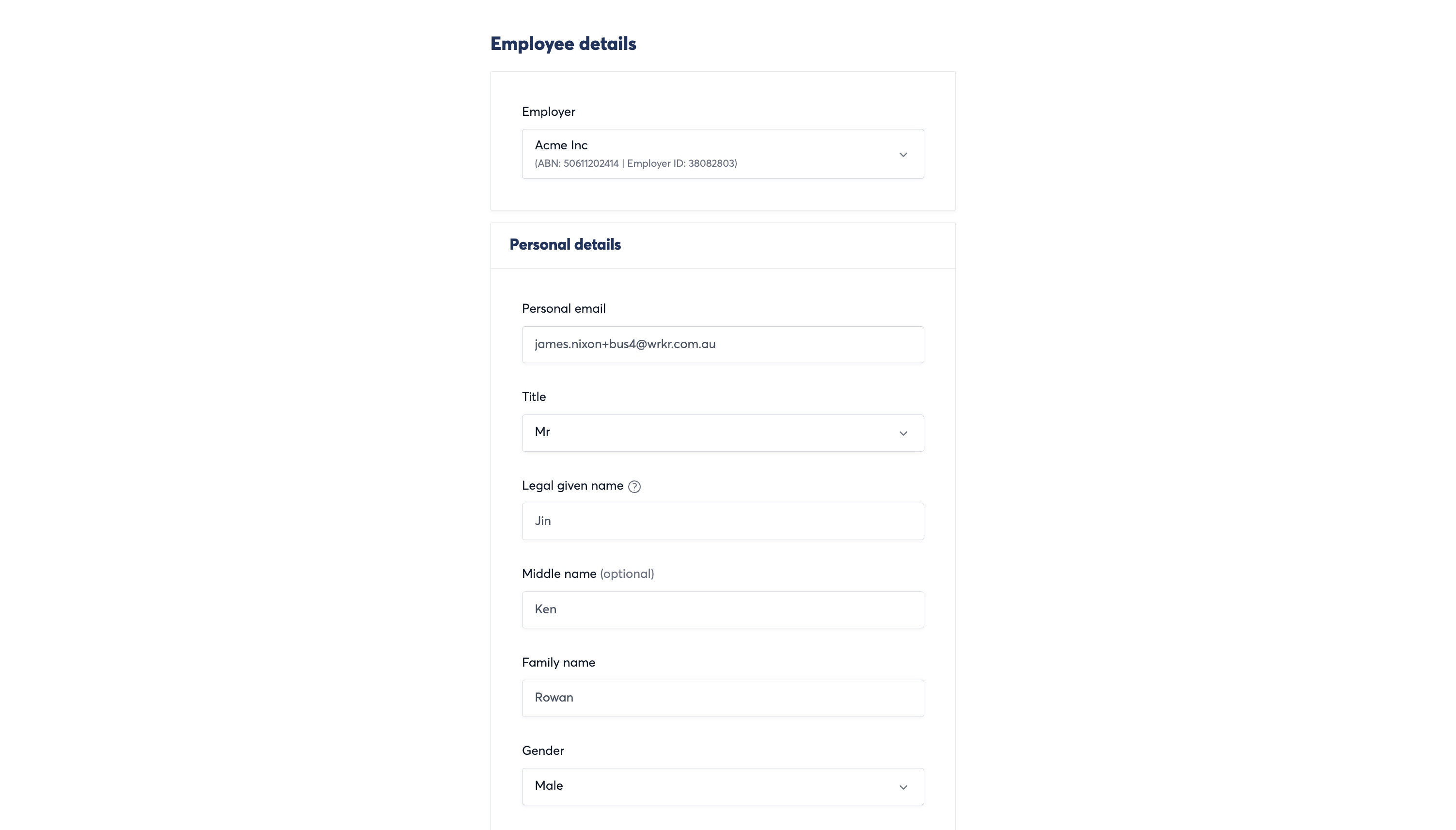This screenshot has height=830, width=1456.
Task: Open the Title dropdown showing Mr
Action: tap(723, 433)
